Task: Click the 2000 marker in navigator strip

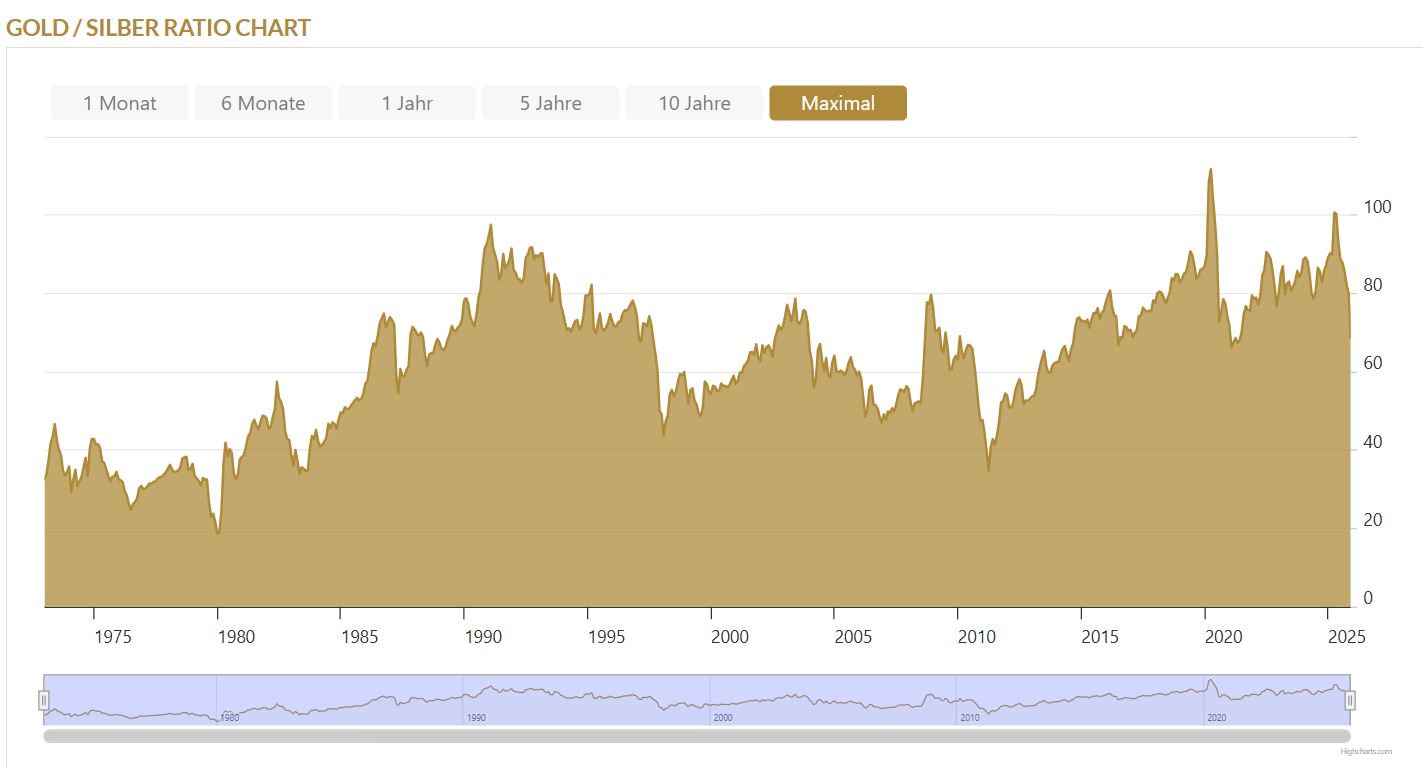Action: [723, 718]
